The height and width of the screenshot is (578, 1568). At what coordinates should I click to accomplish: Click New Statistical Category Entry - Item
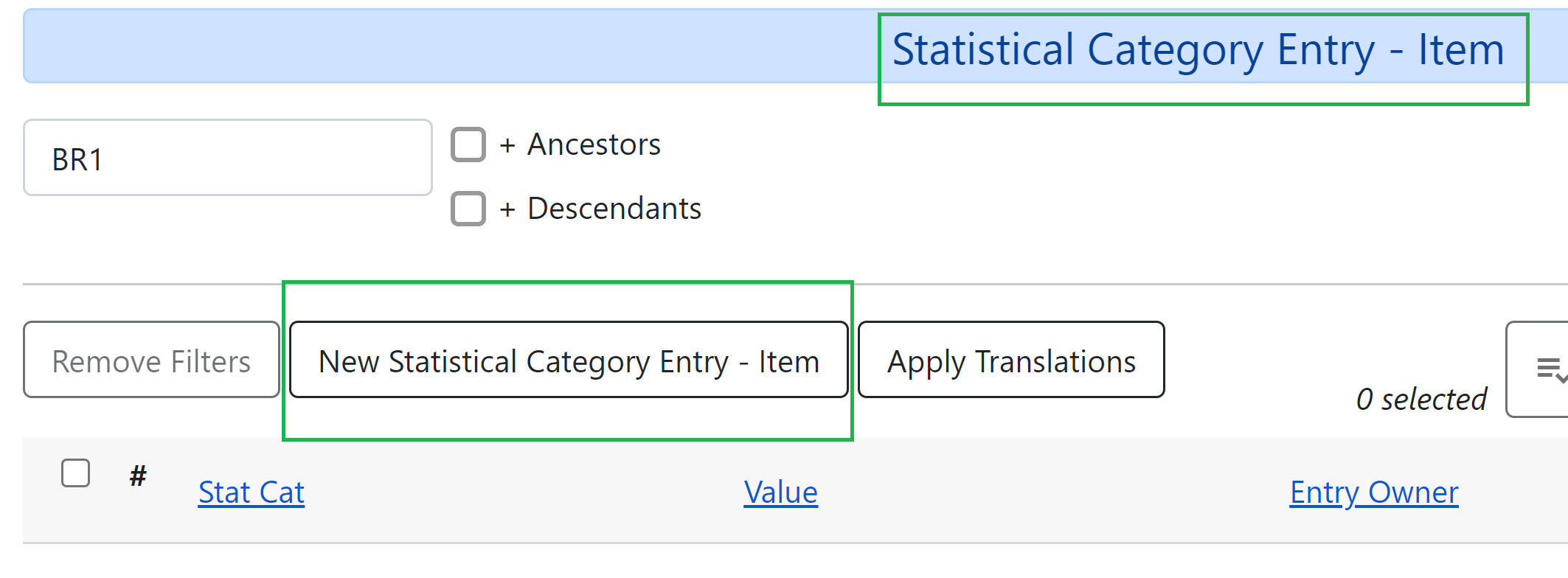click(569, 360)
